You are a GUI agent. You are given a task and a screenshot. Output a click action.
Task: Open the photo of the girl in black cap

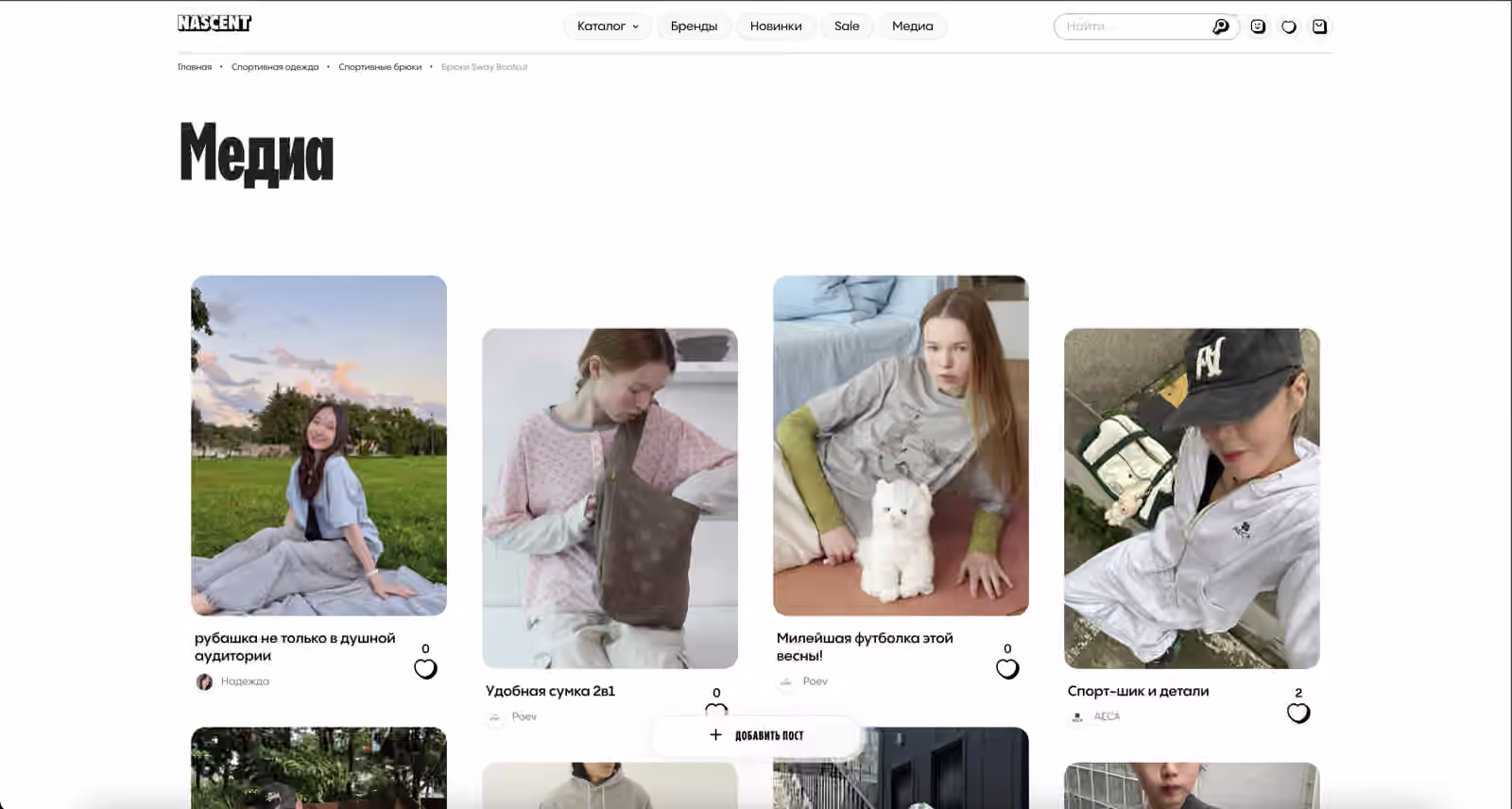(x=1192, y=498)
